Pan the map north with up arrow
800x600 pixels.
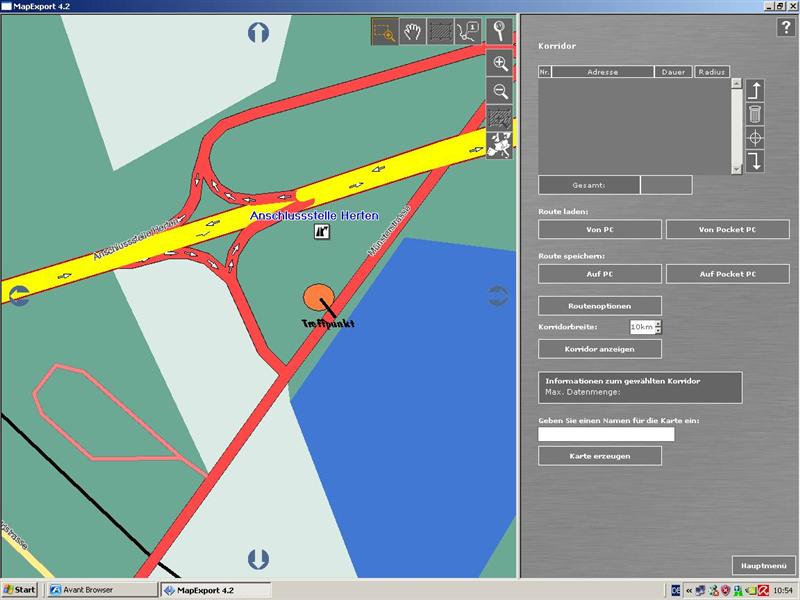tap(258, 32)
